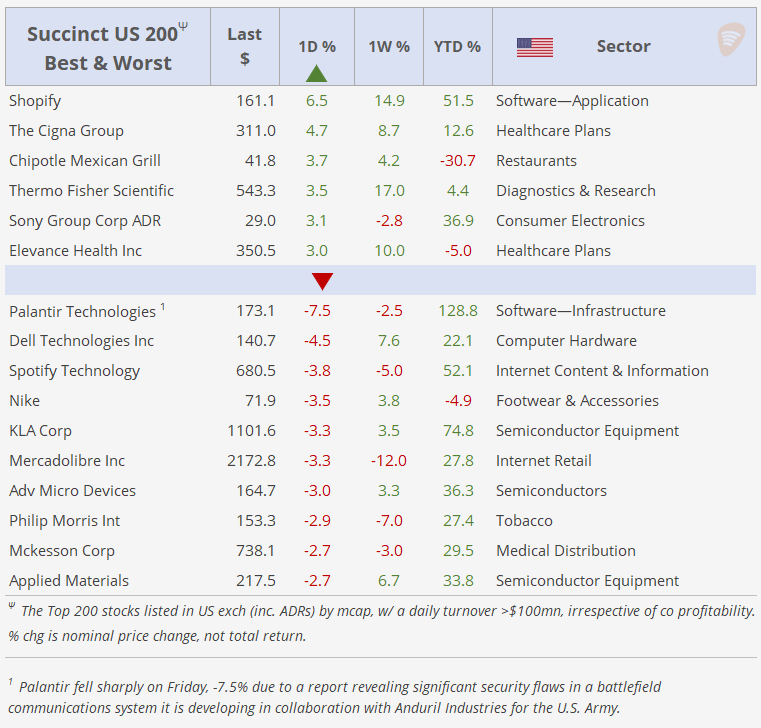Click 'Spotify Technology' row name
The width and height of the screenshot is (761, 728).
click(x=75, y=371)
